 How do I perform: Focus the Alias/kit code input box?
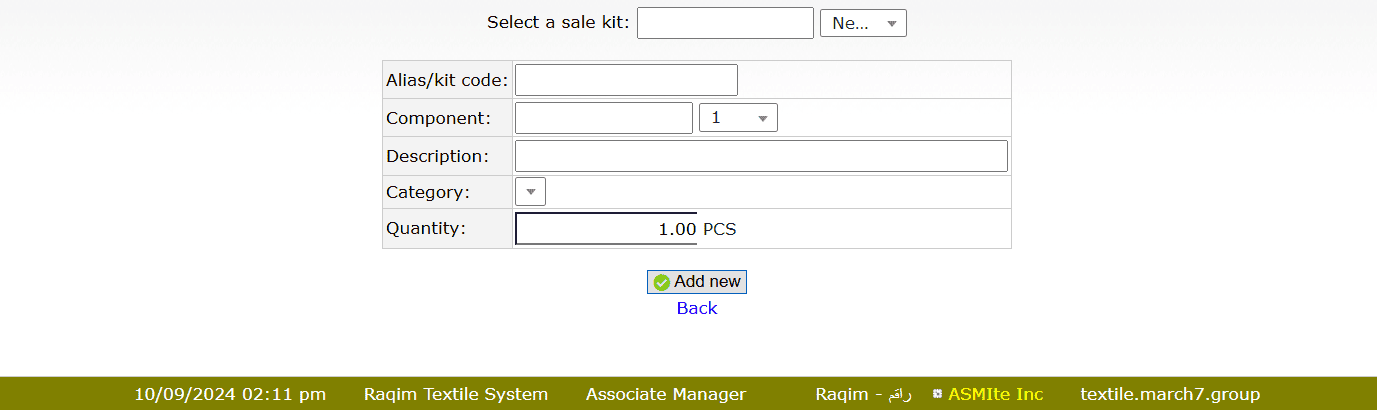click(626, 80)
